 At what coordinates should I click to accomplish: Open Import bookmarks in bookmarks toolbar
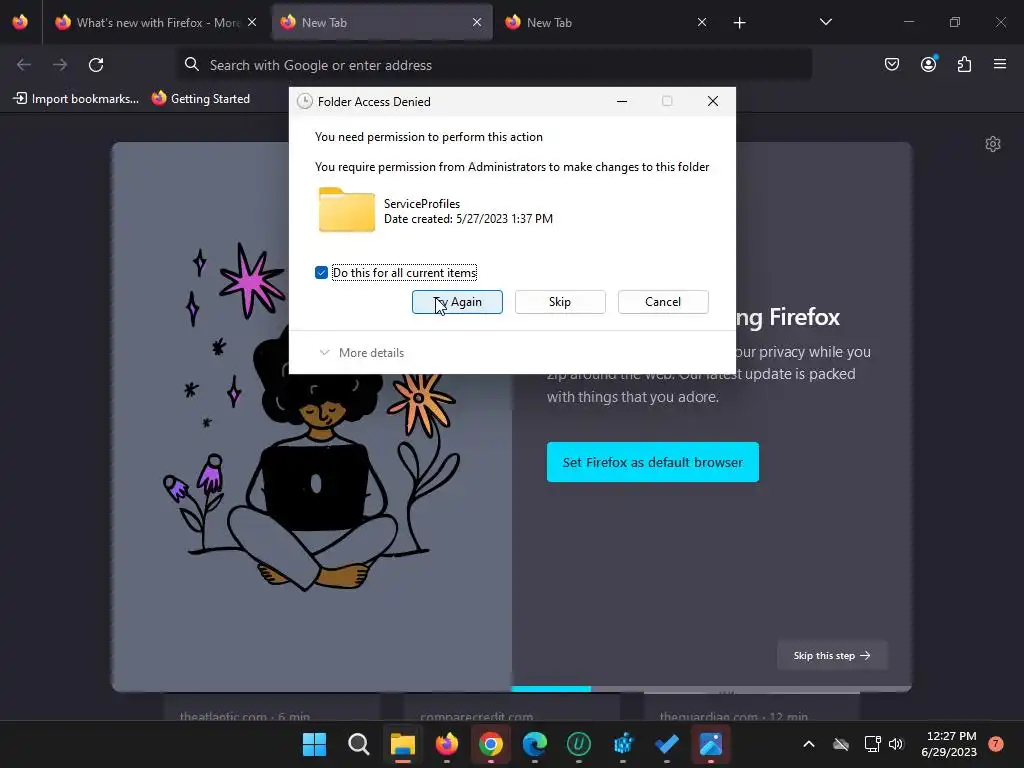coord(76,99)
